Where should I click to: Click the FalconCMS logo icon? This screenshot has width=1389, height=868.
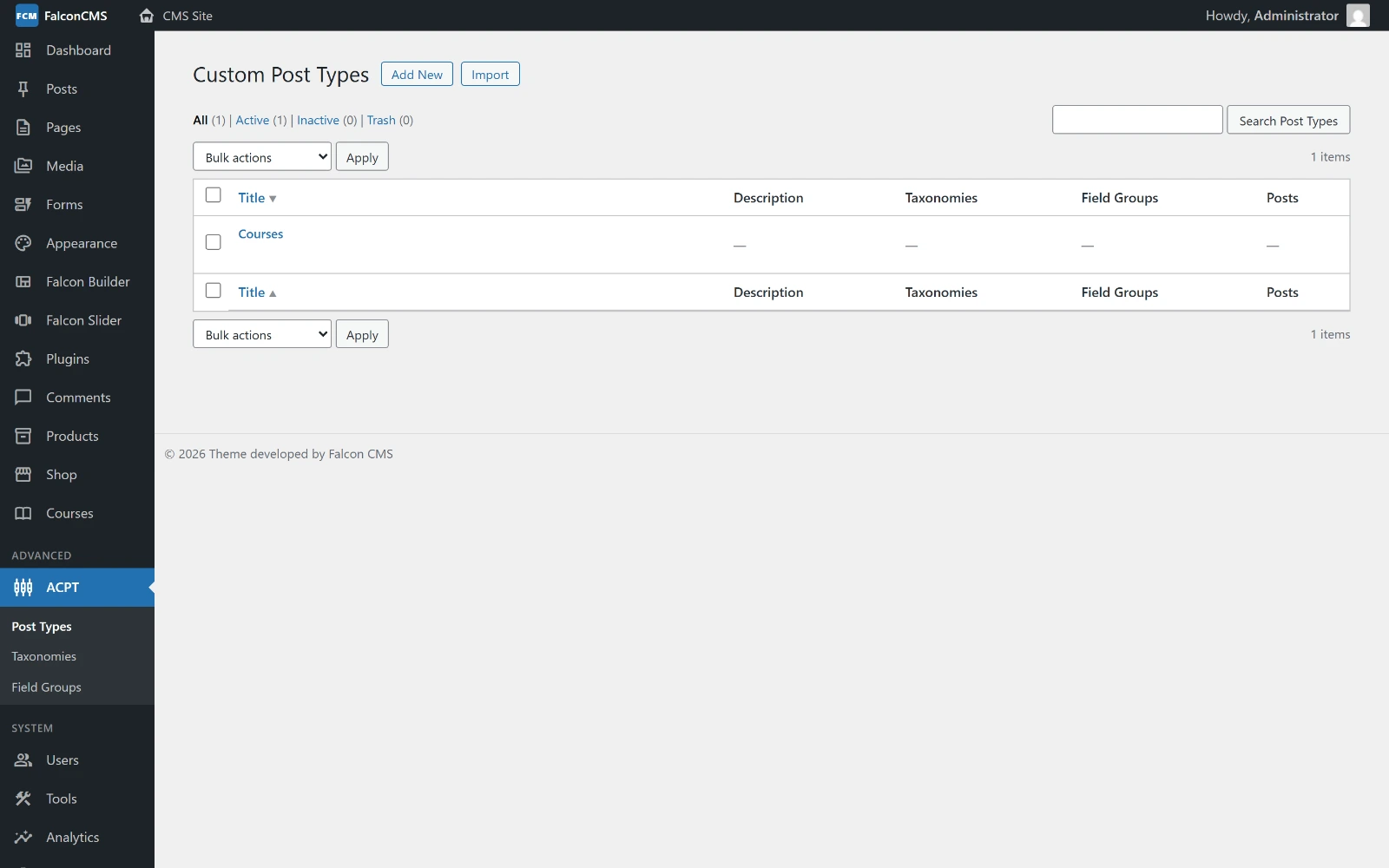pyautogui.click(x=27, y=16)
